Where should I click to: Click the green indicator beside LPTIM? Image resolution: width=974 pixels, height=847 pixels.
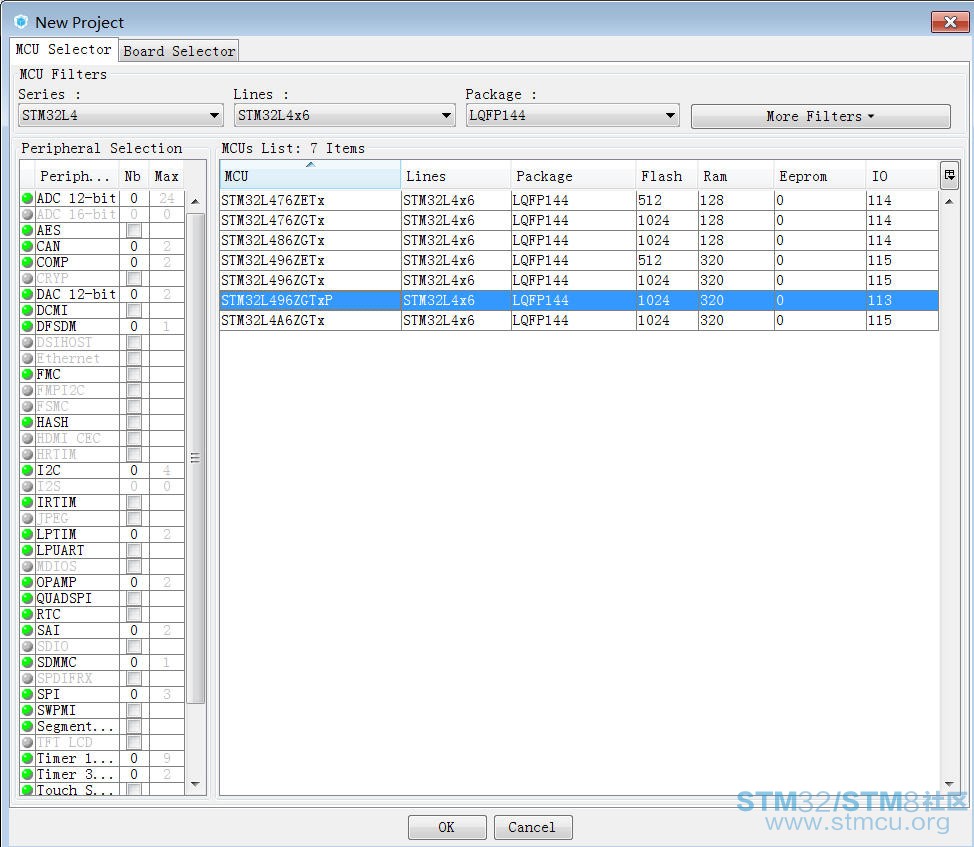pyautogui.click(x=27, y=535)
